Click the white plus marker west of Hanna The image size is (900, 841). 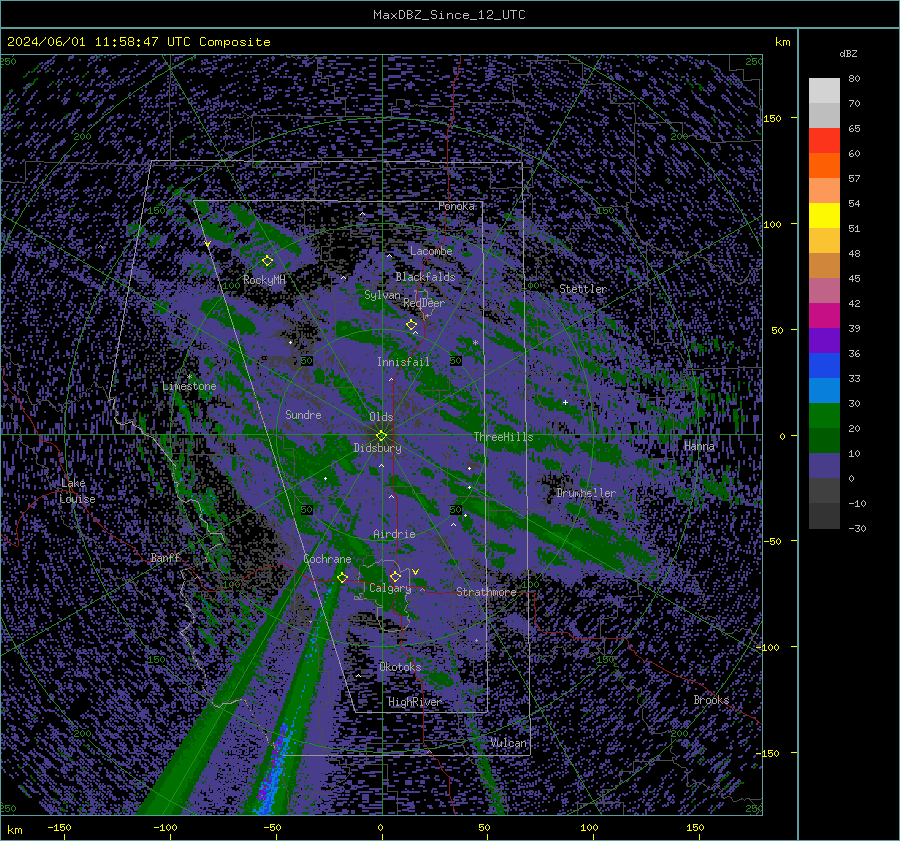coord(565,402)
